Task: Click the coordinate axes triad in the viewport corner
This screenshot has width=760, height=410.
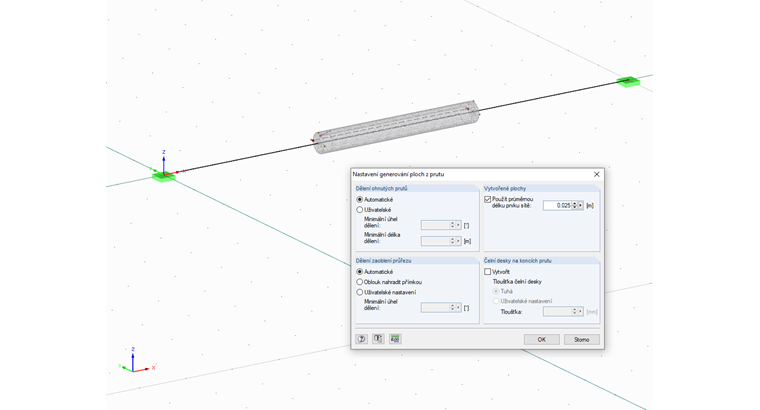Action: pos(135,362)
